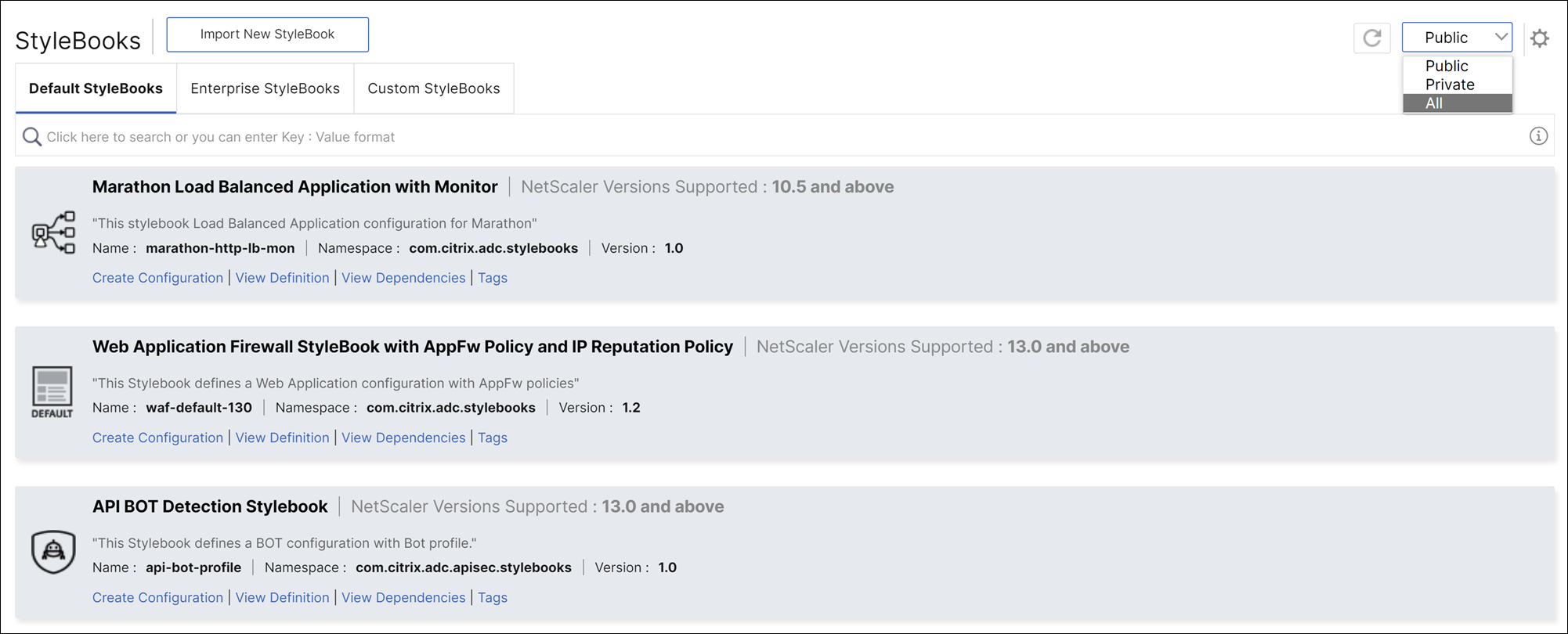Click the search info icon
The width and height of the screenshot is (1568, 634).
tap(1538, 136)
